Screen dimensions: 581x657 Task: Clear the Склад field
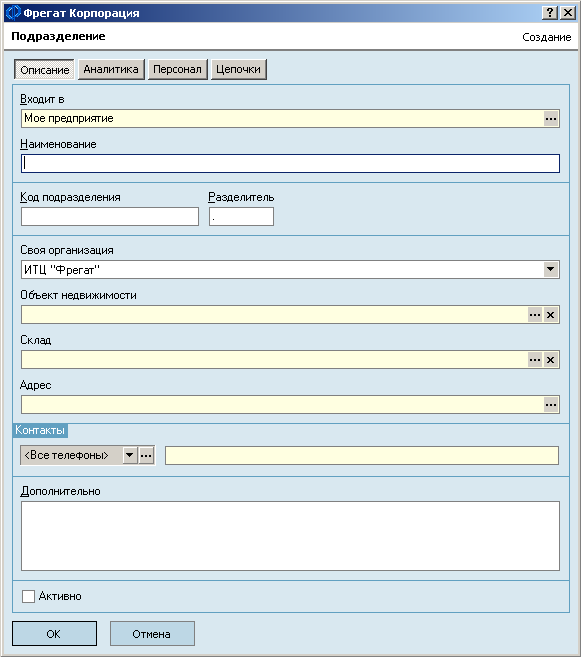click(x=550, y=360)
